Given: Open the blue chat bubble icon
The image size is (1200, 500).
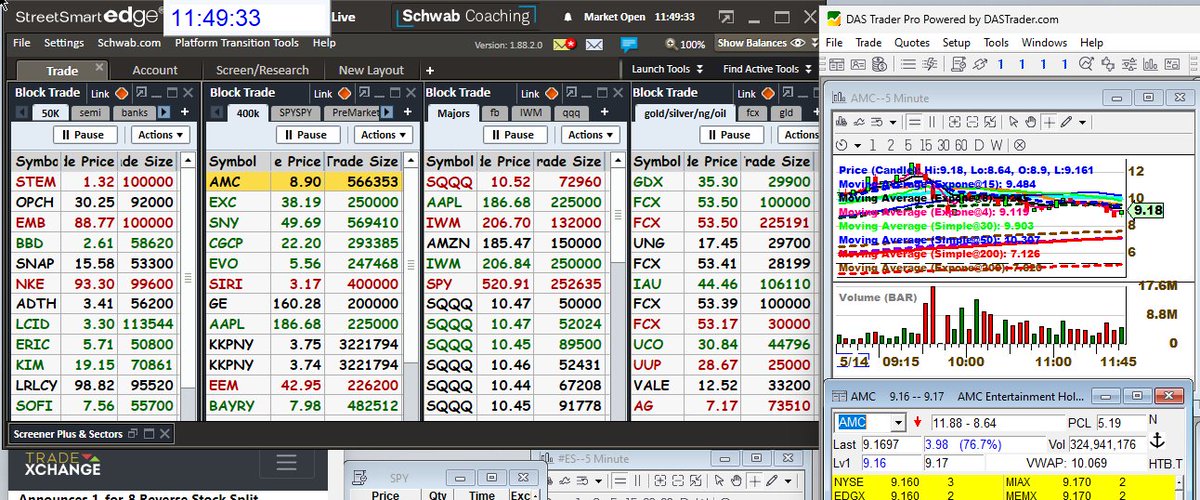Looking at the screenshot, I should (628, 44).
